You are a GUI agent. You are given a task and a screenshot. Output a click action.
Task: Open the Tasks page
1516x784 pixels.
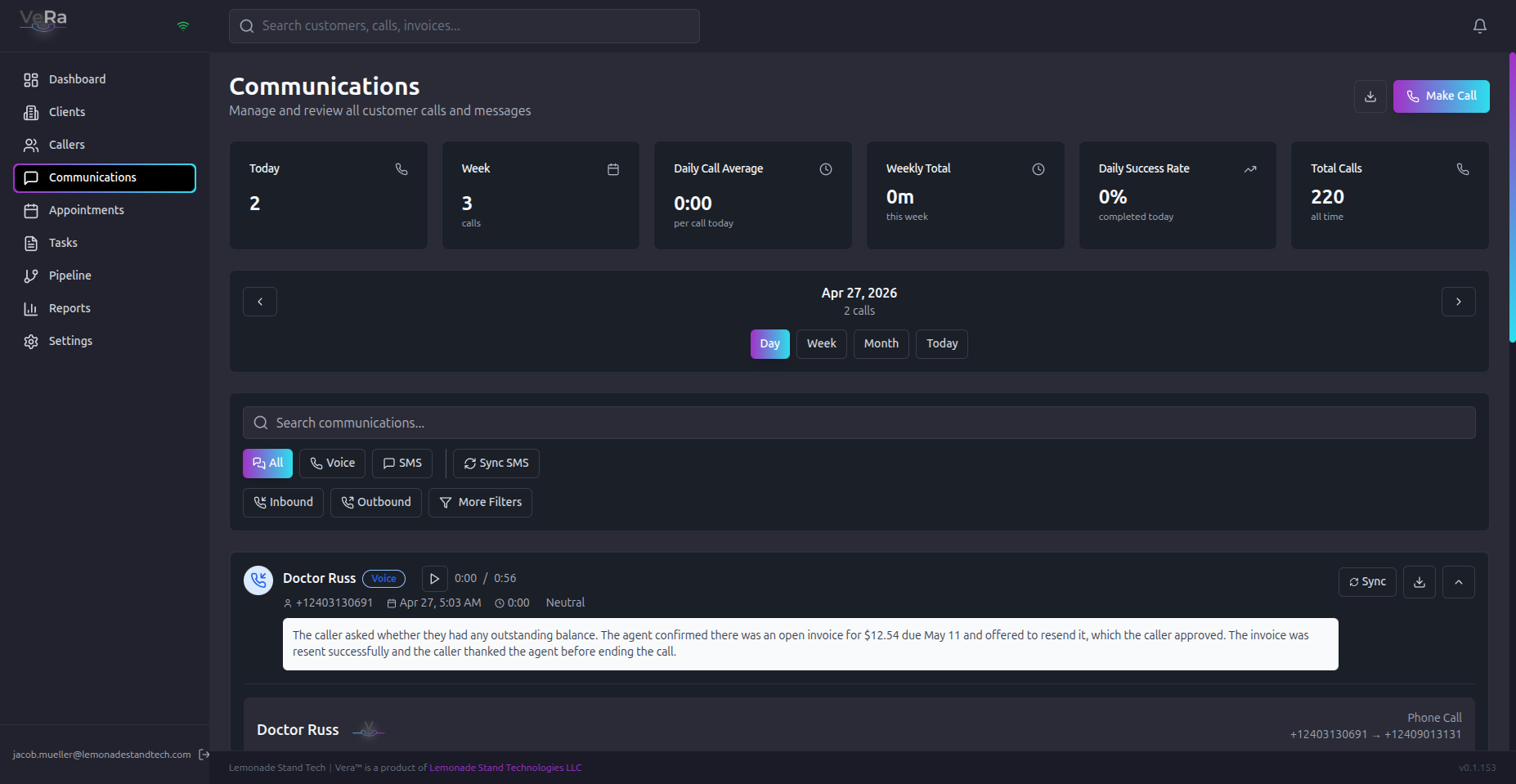(x=105, y=243)
